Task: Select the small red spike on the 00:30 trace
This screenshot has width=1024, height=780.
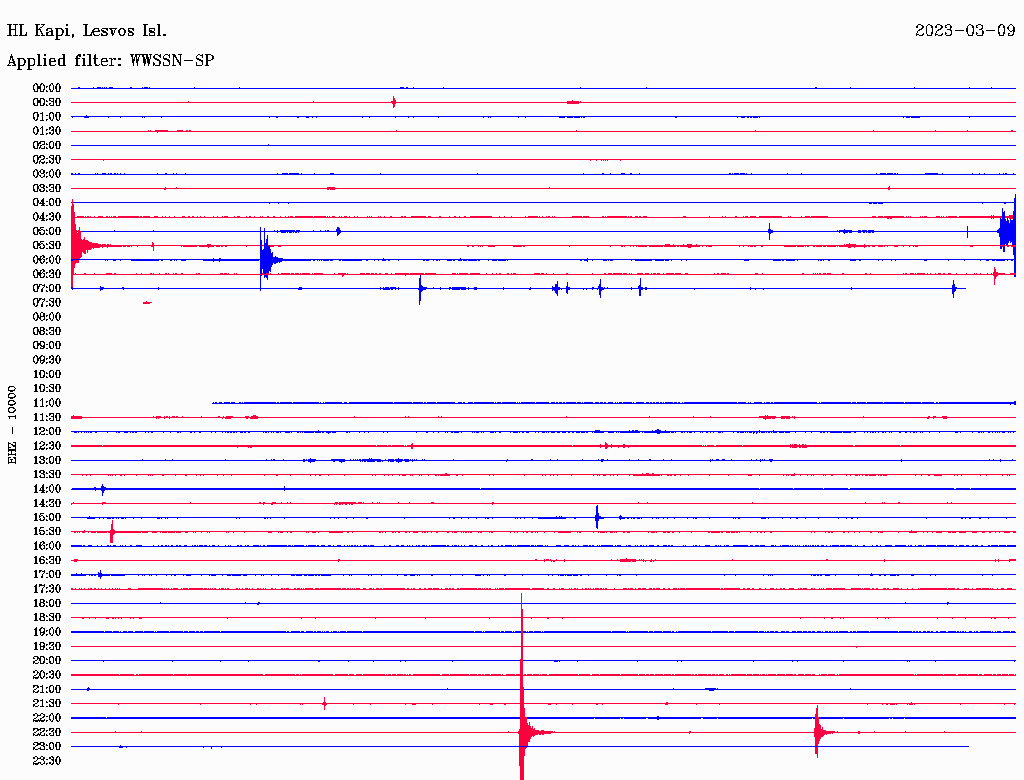Action: tap(394, 102)
